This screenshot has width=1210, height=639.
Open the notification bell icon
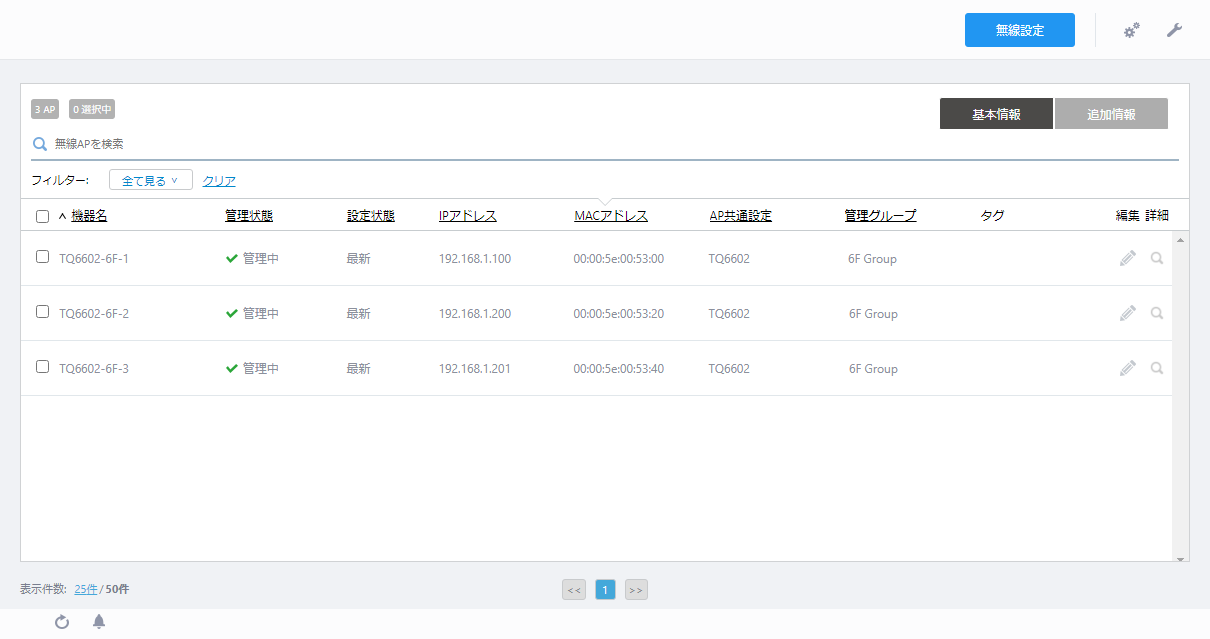(99, 622)
